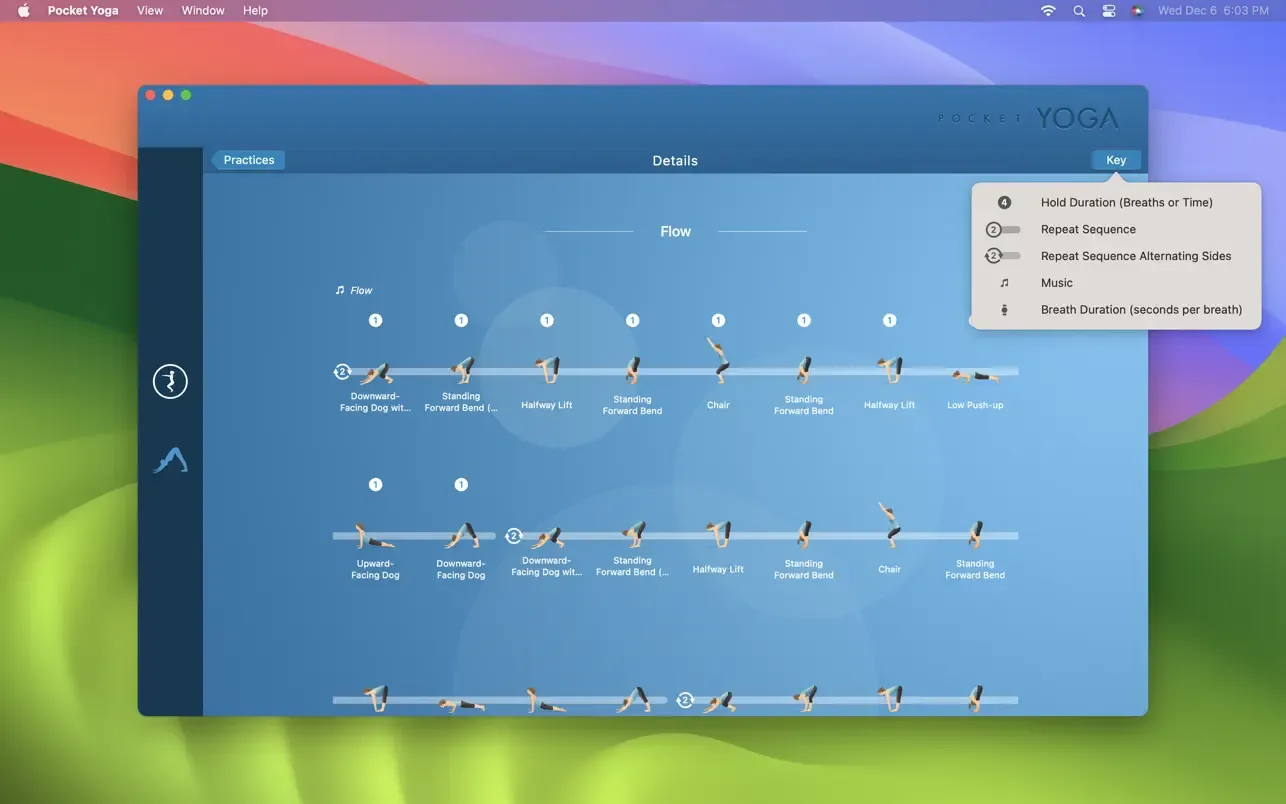Click the Chair pose in first row
Screen dimensions: 1286x804
pos(718,362)
